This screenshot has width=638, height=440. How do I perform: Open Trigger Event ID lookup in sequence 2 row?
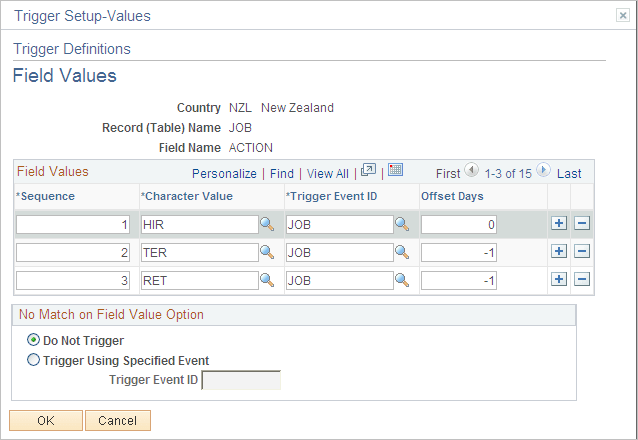coord(402,252)
